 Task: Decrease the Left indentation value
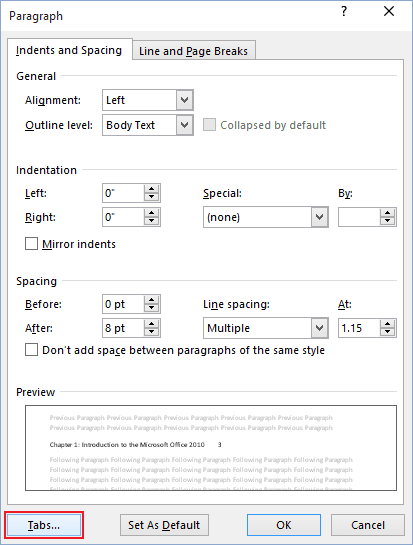(x=152, y=197)
